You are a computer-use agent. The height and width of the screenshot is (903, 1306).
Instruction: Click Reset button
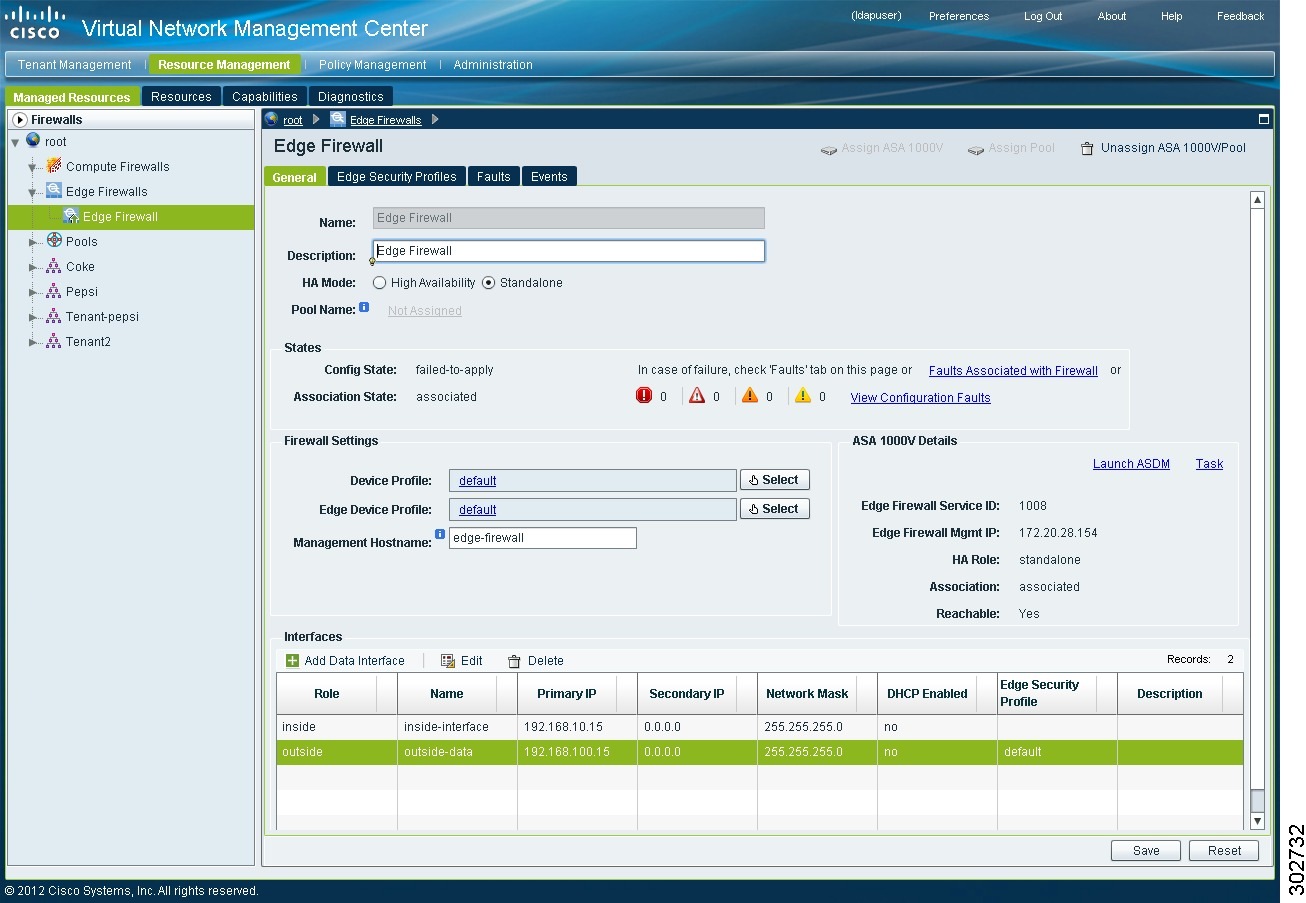[x=1224, y=850]
